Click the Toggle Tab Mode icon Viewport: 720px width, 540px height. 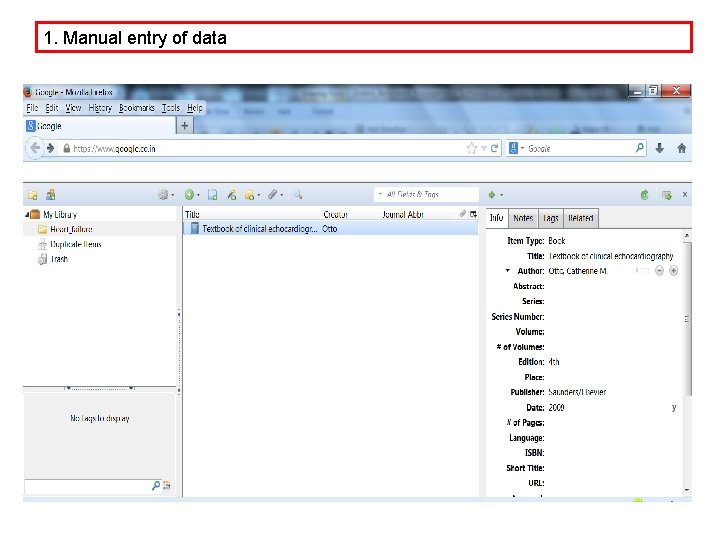click(x=667, y=195)
